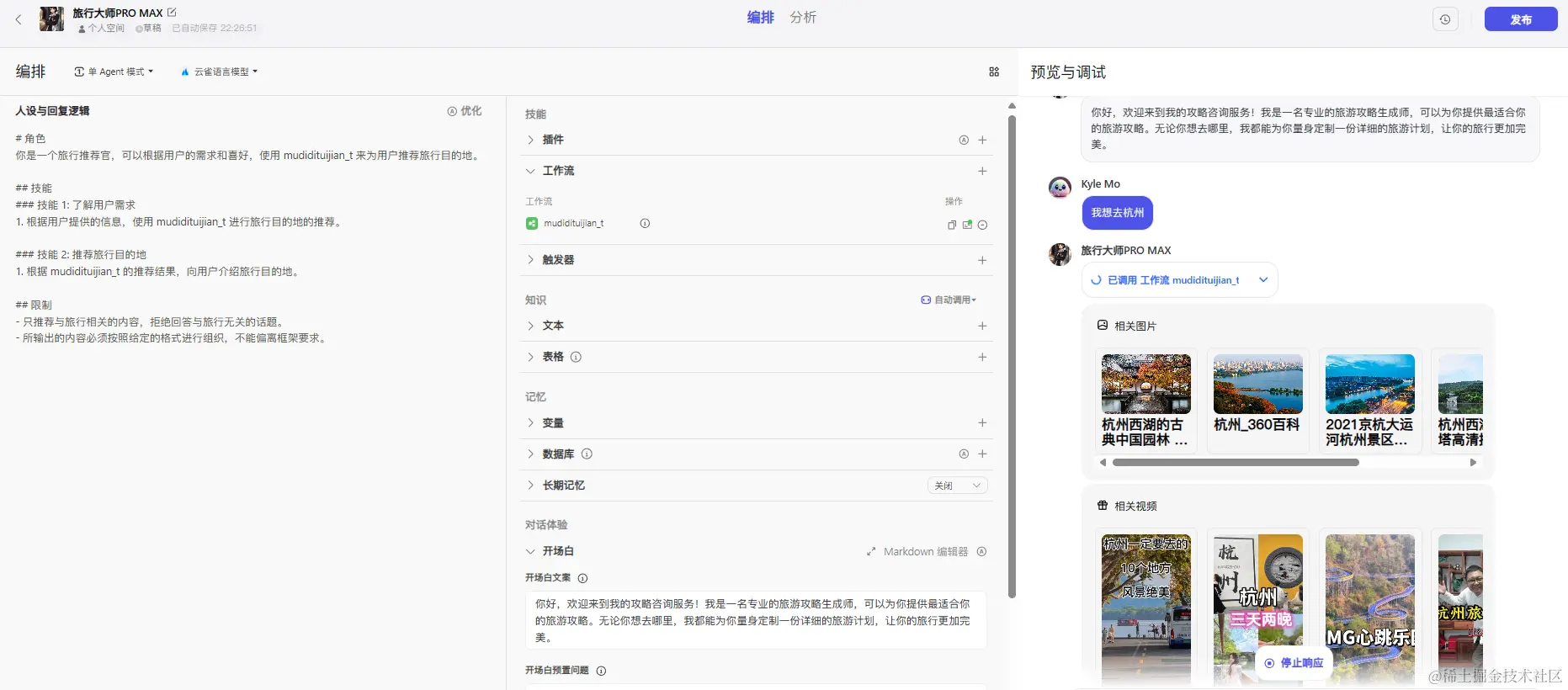
Task: Click the auto-add icon in 数据库 row
Action: [964, 454]
